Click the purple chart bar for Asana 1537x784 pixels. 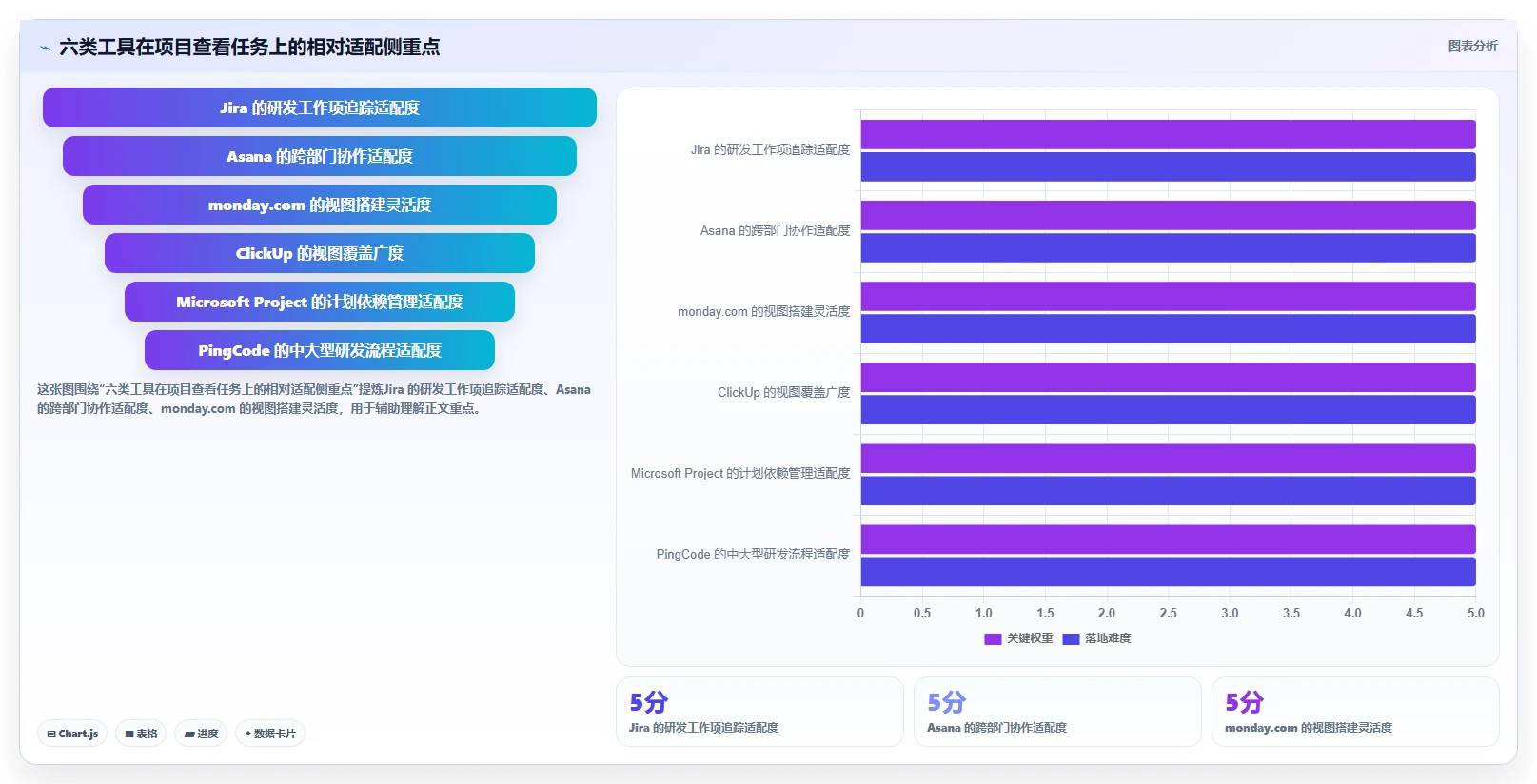coord(1168,215)
